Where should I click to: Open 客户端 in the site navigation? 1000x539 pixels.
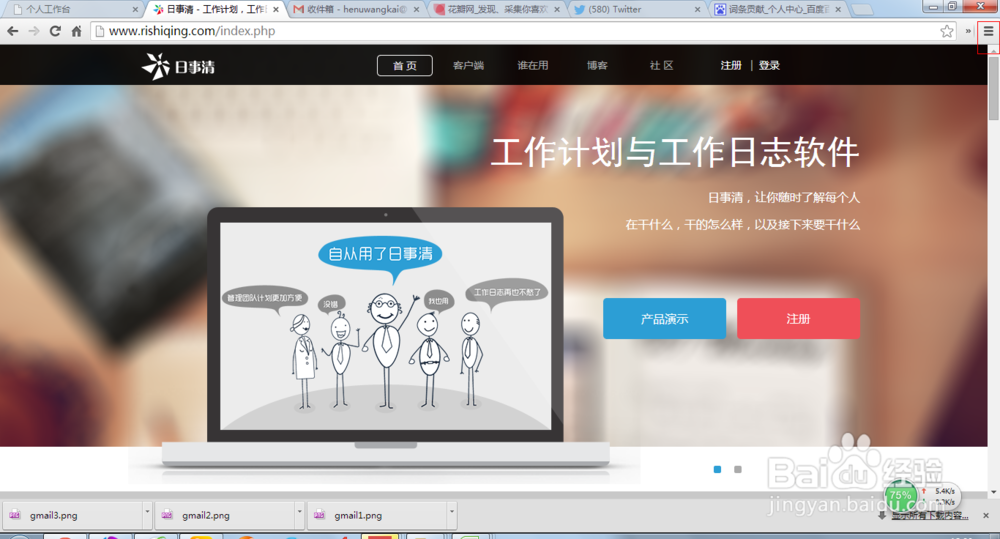(468, 65)
